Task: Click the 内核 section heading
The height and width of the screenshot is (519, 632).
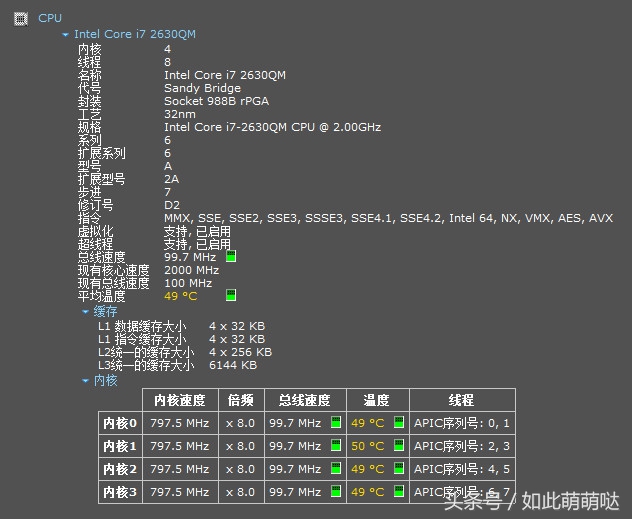Action: click(x=106, y=380)
